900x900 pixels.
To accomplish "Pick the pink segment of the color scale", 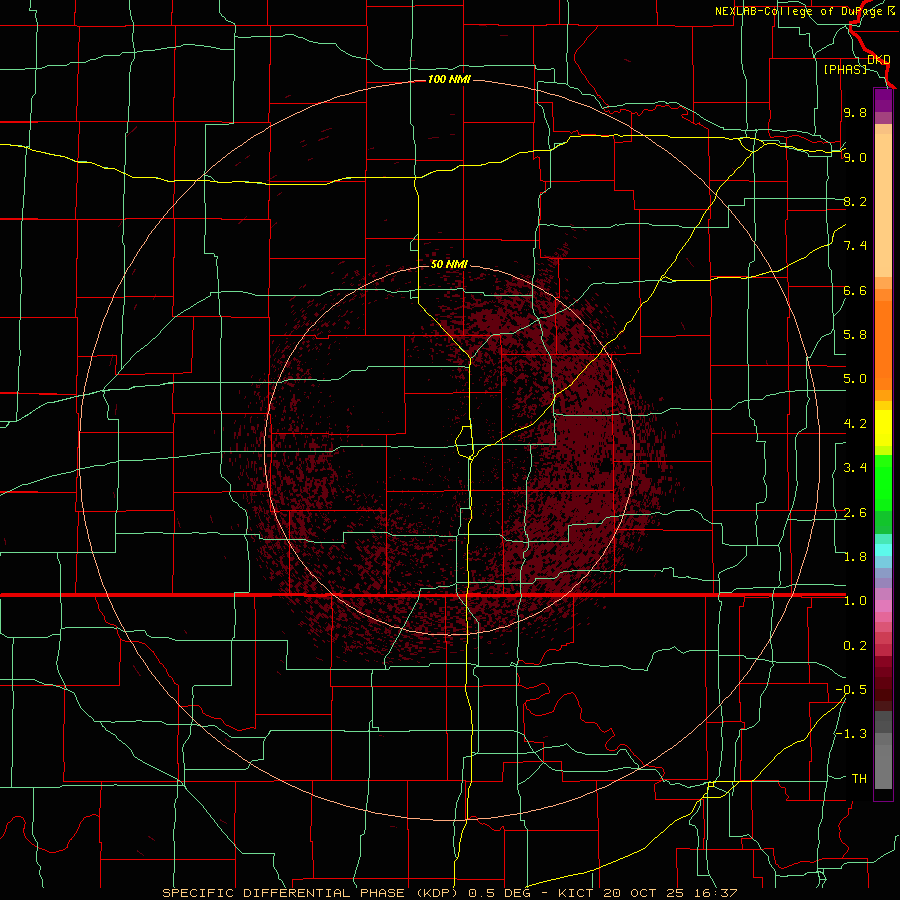I will (x=883, y=606).
